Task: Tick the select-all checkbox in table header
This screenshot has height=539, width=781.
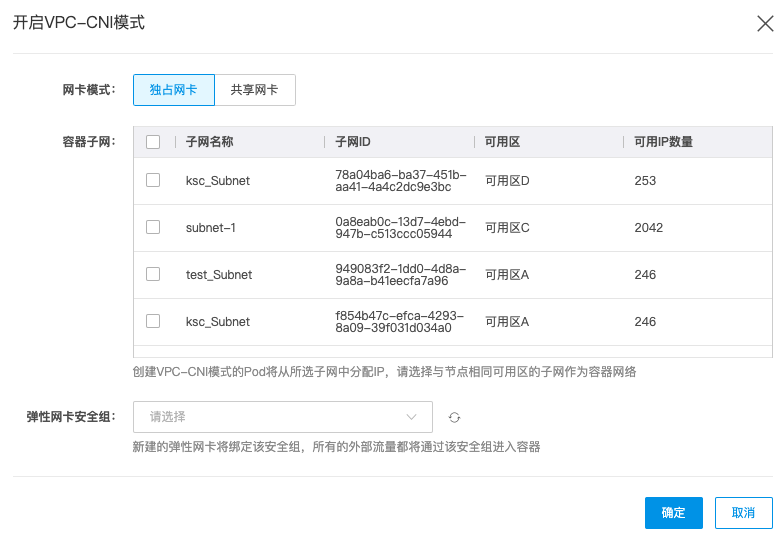Action: [153, 142]
